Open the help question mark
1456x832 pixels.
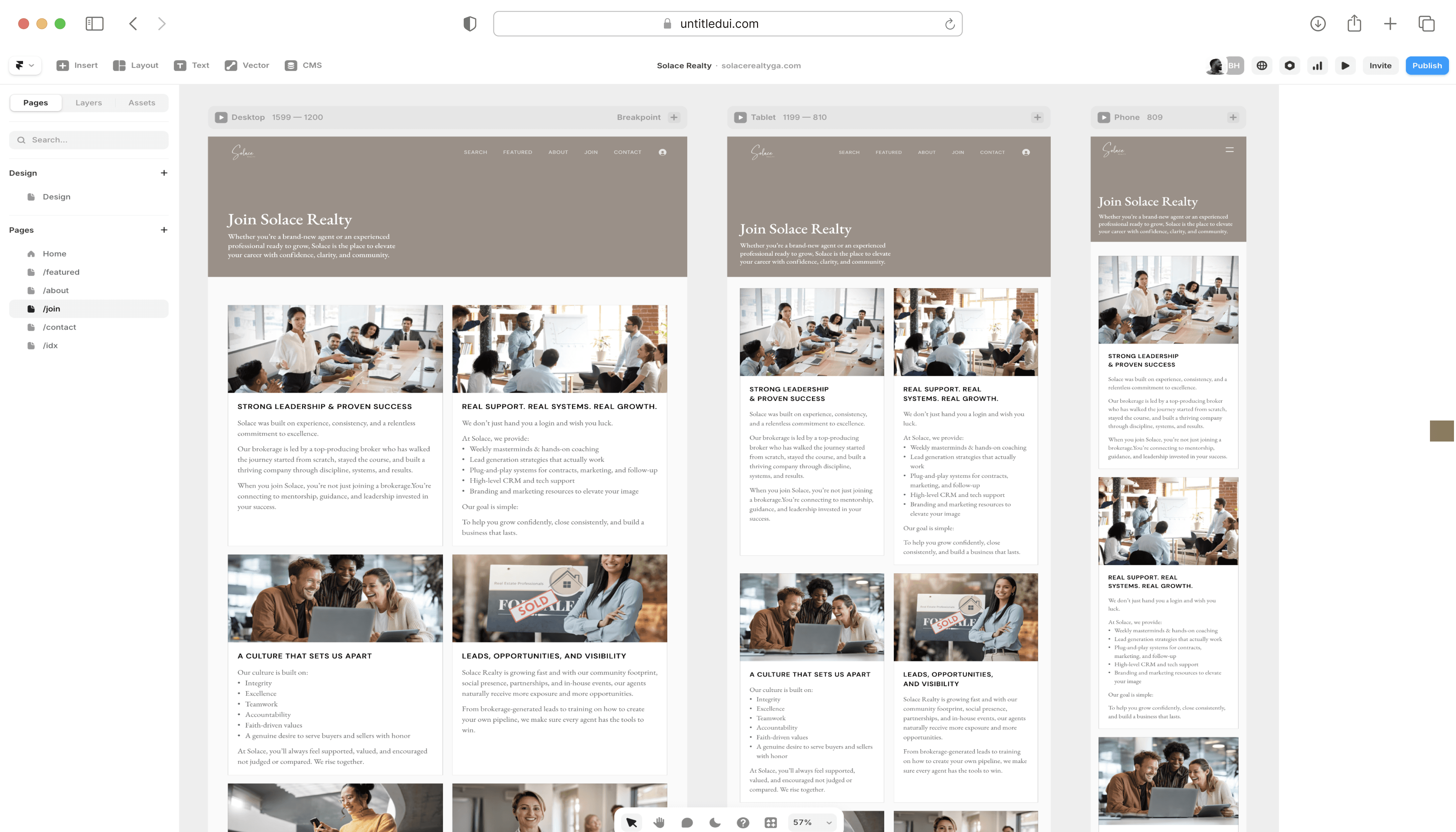point(743,822)
